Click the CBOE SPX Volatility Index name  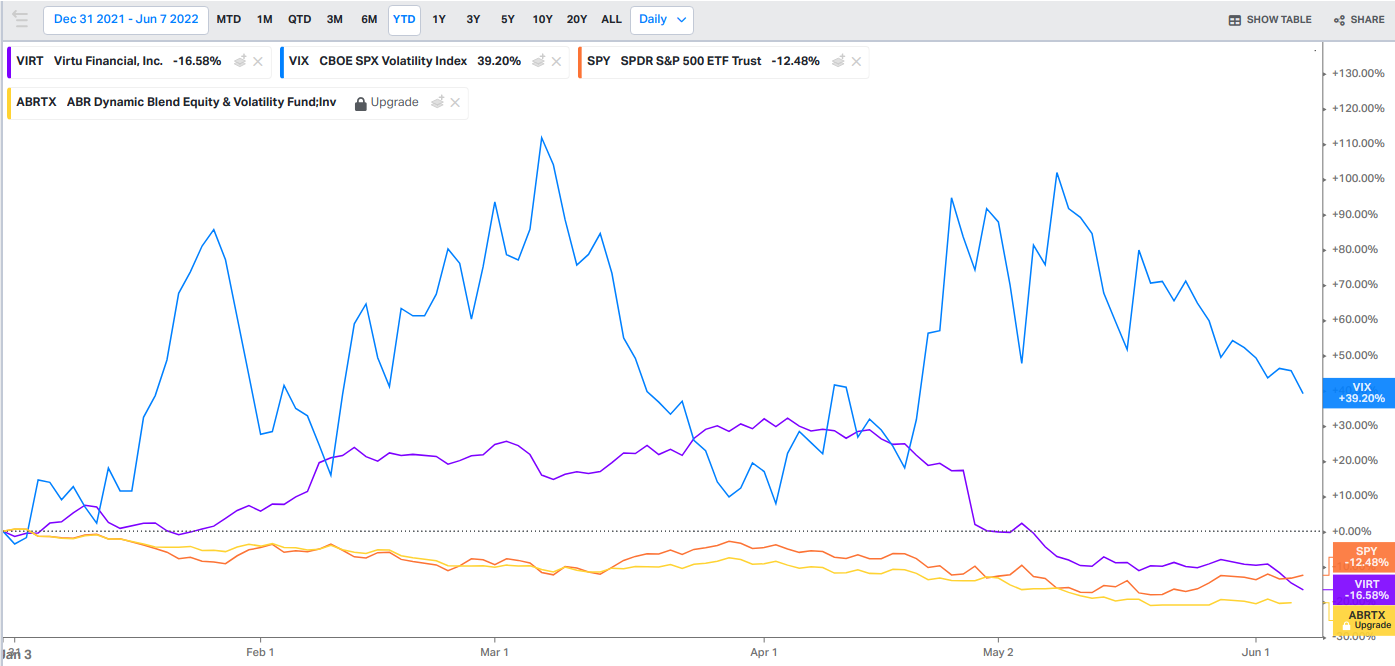tap(393, 61)
